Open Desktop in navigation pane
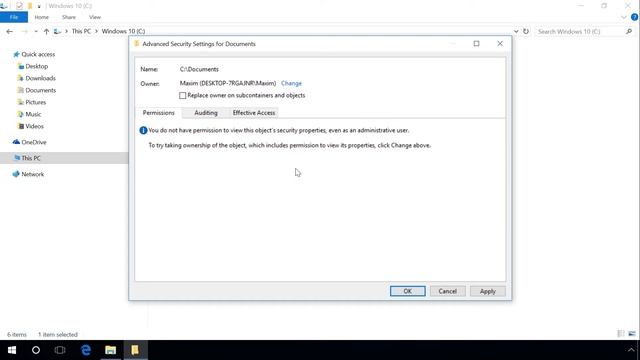The height and width of the screenshot is (360, 640). (36, 66)
